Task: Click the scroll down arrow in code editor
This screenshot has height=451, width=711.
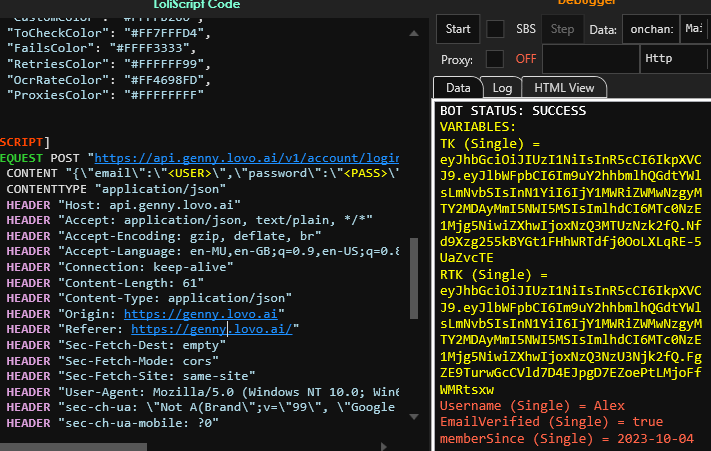Action: click(414, 417)
